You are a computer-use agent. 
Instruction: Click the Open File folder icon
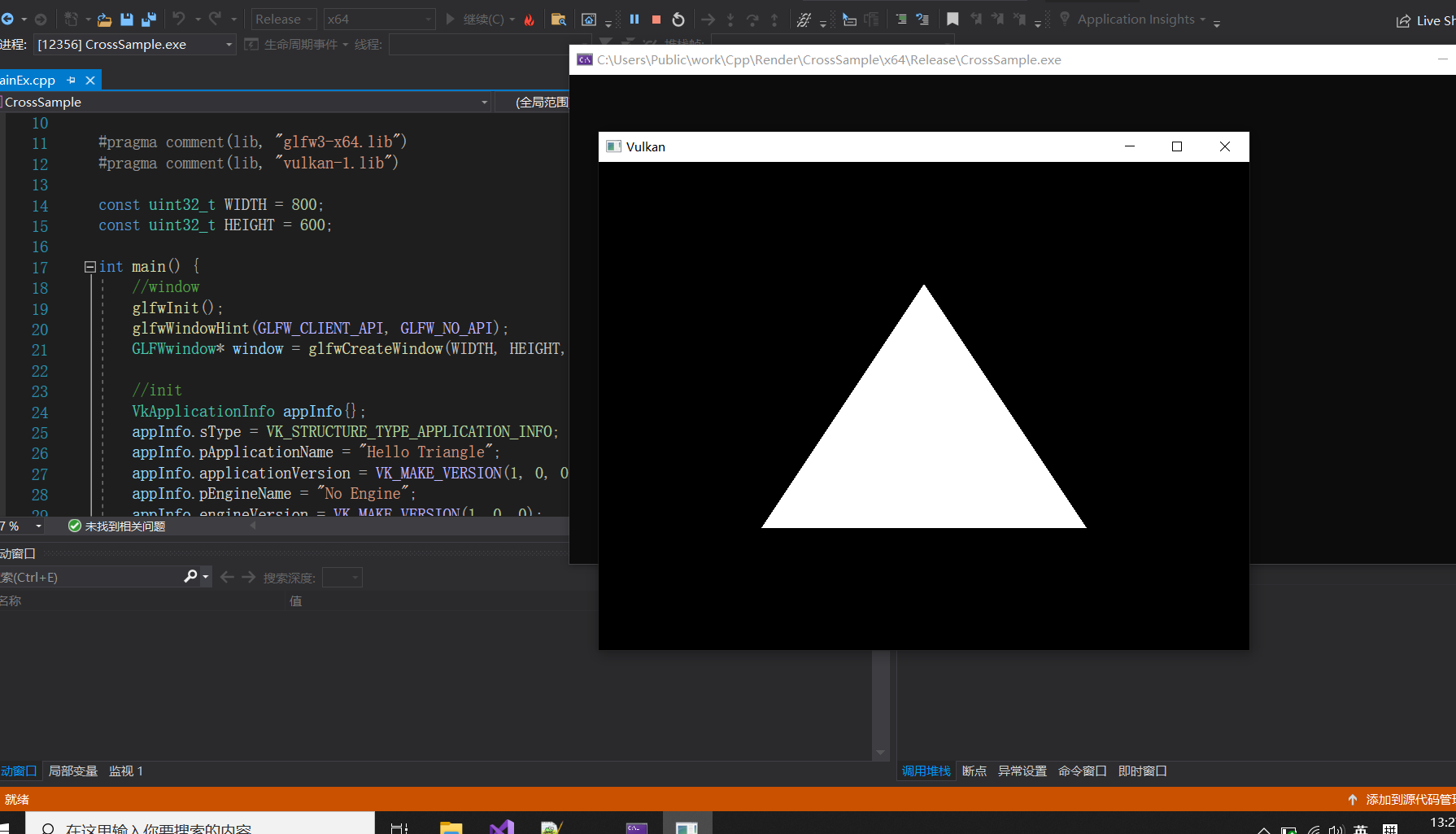pos(104,20)
